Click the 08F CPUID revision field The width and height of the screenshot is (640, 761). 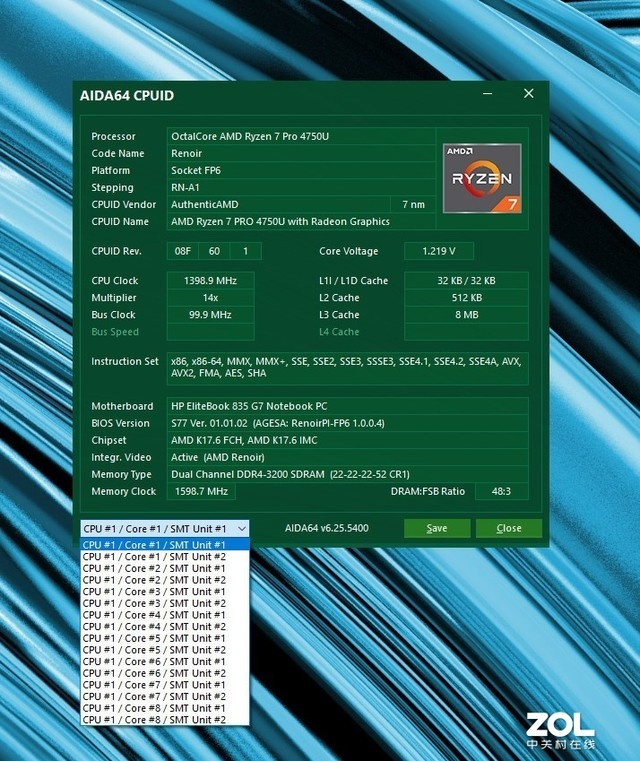[182, 251]
